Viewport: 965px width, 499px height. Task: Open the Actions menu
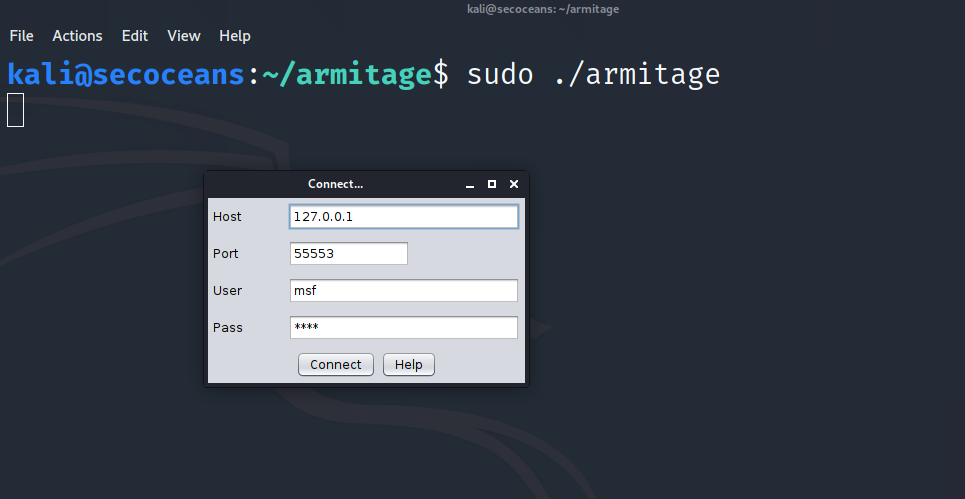[78, 36]
